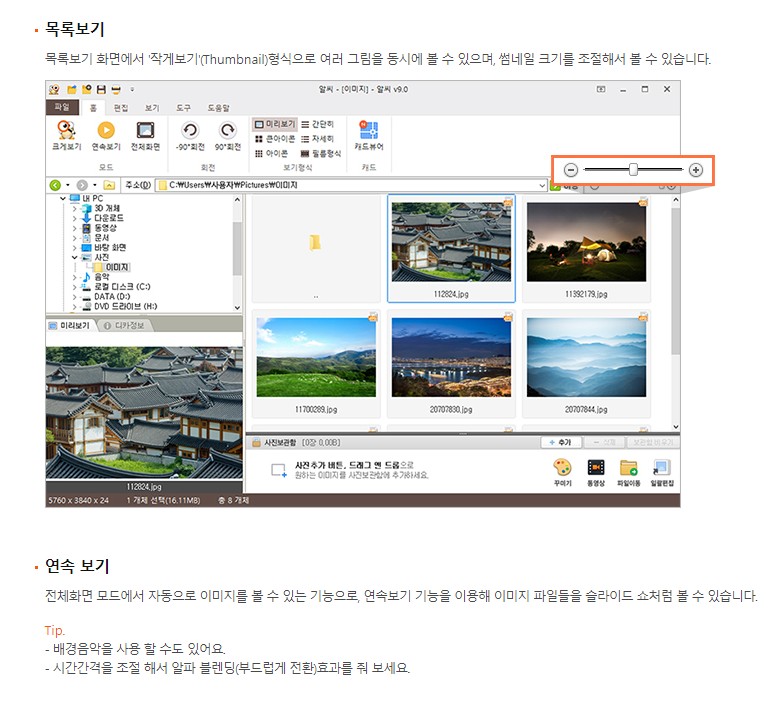Select the 11700289.jpg meadow thumbnail
Image resolution: width=783 pixels, height=707 pixels.
point(316,364)
